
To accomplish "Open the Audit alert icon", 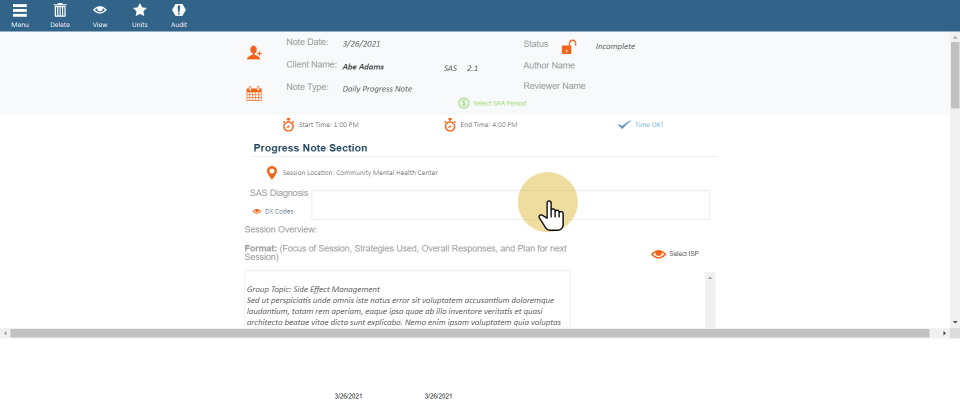I will [179, 11].
